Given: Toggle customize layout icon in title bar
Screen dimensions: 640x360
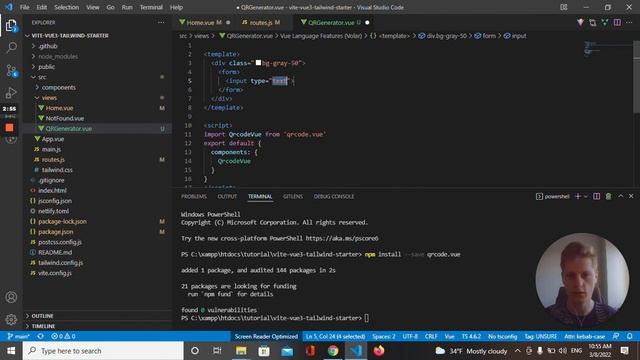Looking at the screenshot, I should (x=564, y=7).
